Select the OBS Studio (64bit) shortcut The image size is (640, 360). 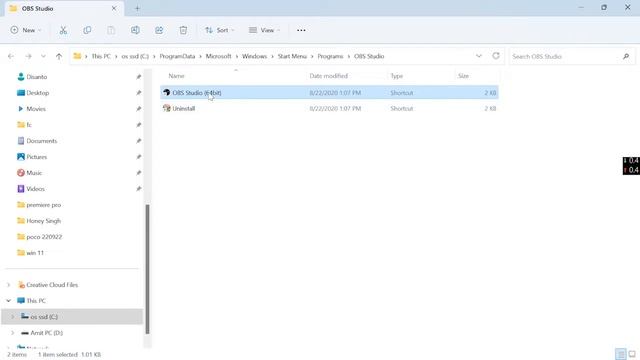329,93
